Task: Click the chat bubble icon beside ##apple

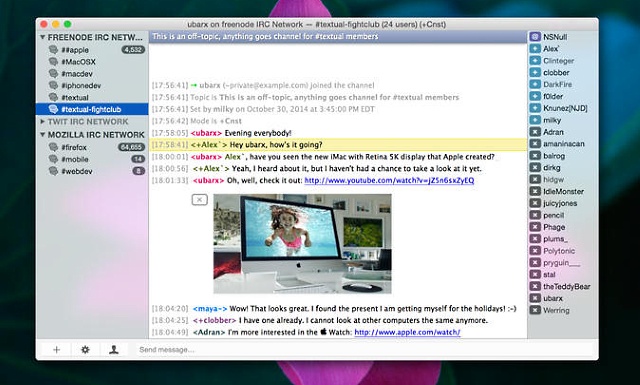Action: coord(53,50)
